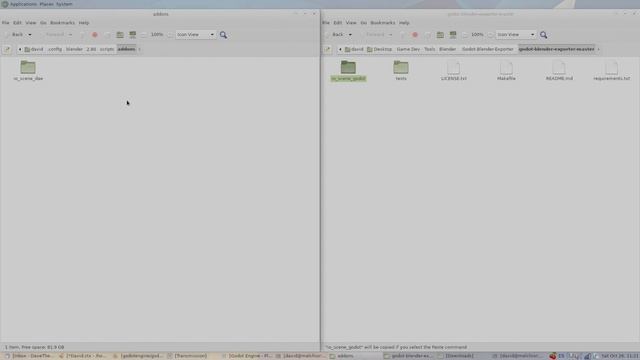Screen dimensions: 640x360
Task: Switch to Godot Engine taskbar item
Action: 247,356
